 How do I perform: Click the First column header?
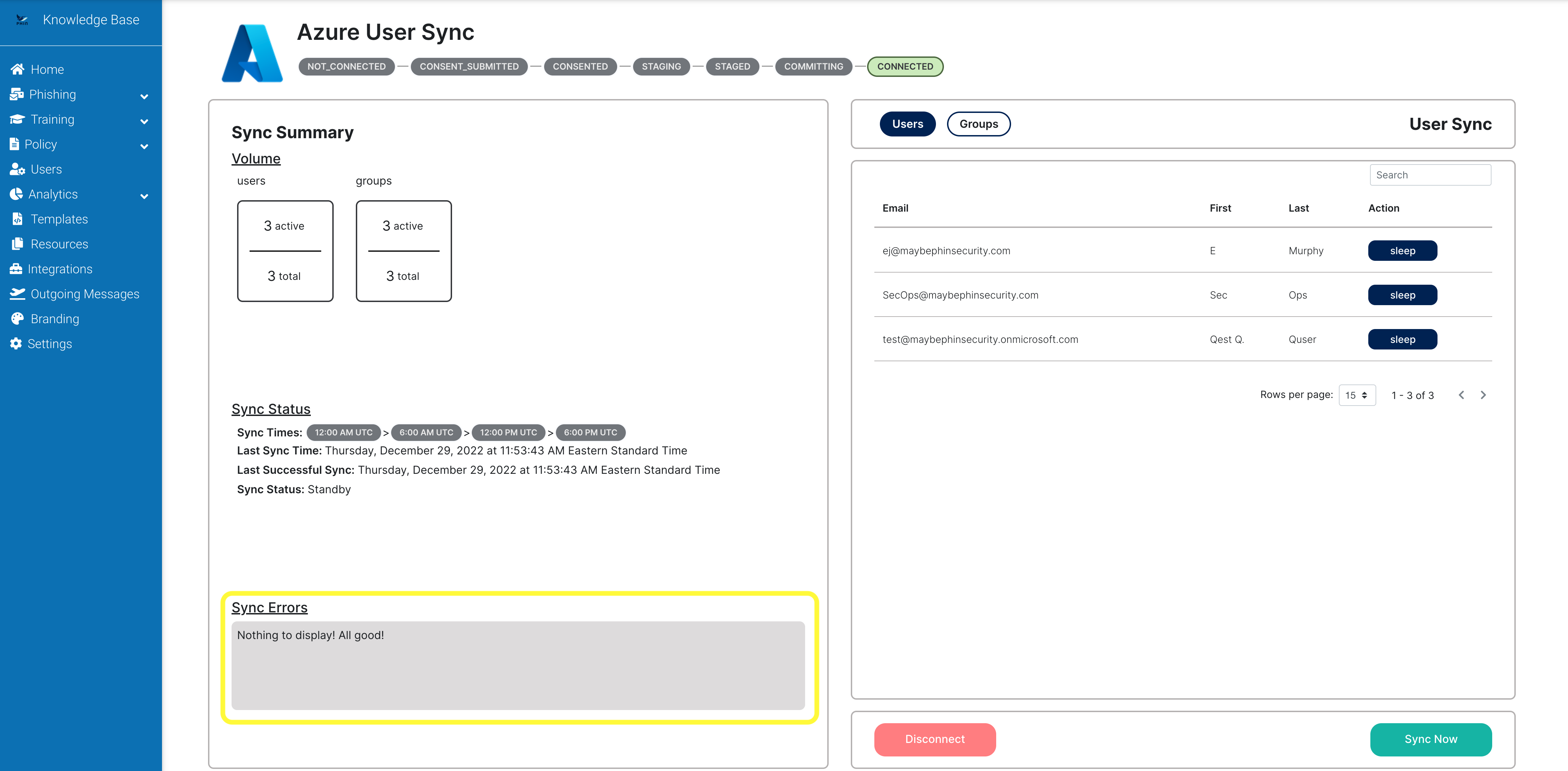click(x=1220, y=208)
